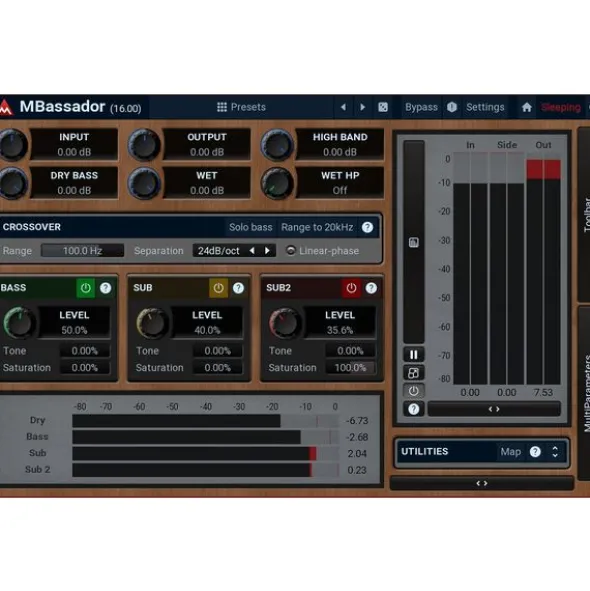The image size is (590, 591).
Task: Click the home icon in header
Action: pos(527,108)
